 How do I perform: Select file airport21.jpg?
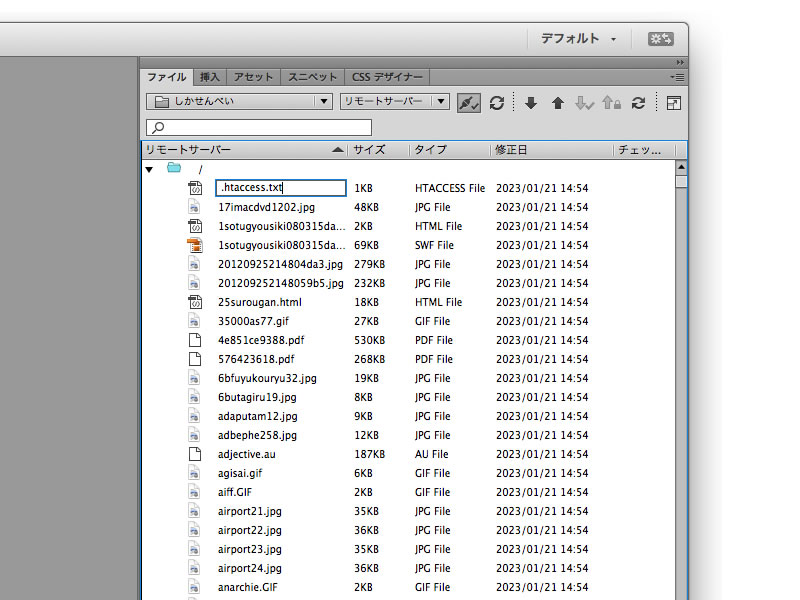(x=249, y=511)
